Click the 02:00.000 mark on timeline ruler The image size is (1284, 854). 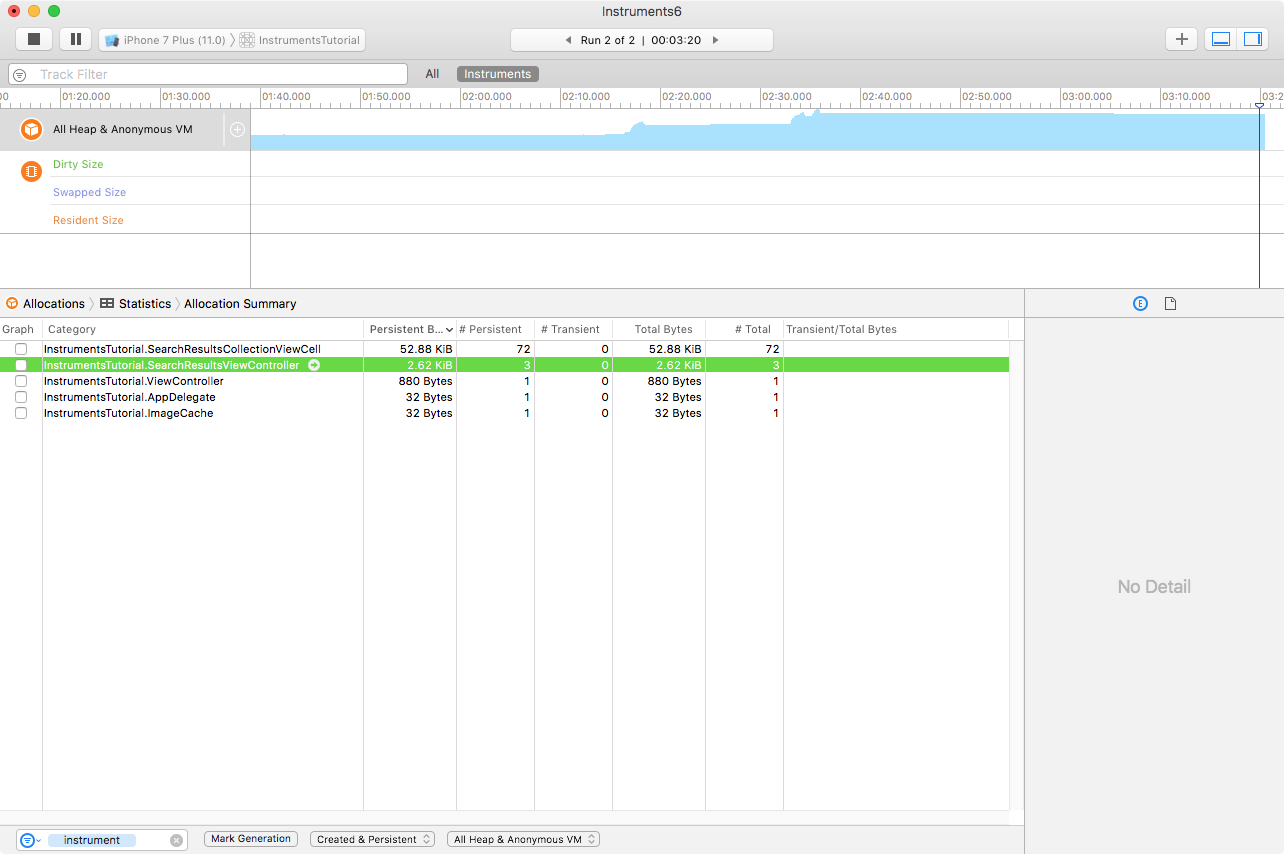point(489,97)
